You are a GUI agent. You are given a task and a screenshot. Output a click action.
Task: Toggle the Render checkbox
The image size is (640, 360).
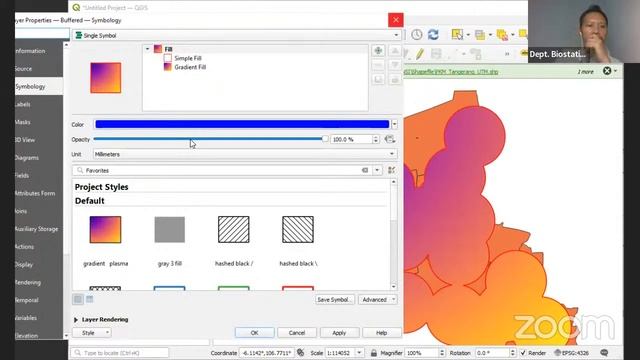523,353
